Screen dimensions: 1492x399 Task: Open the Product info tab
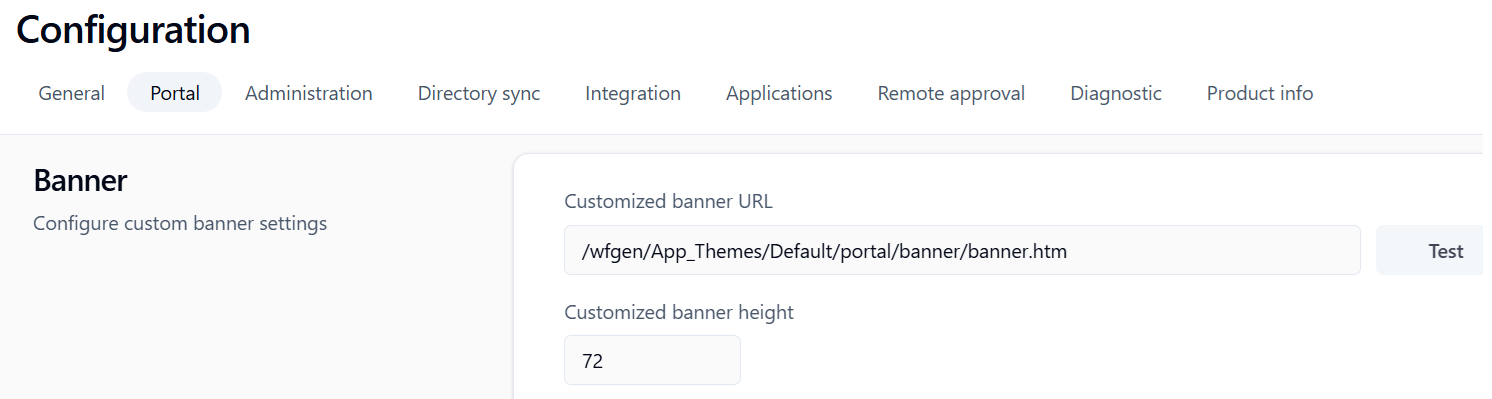(1260, 93)
